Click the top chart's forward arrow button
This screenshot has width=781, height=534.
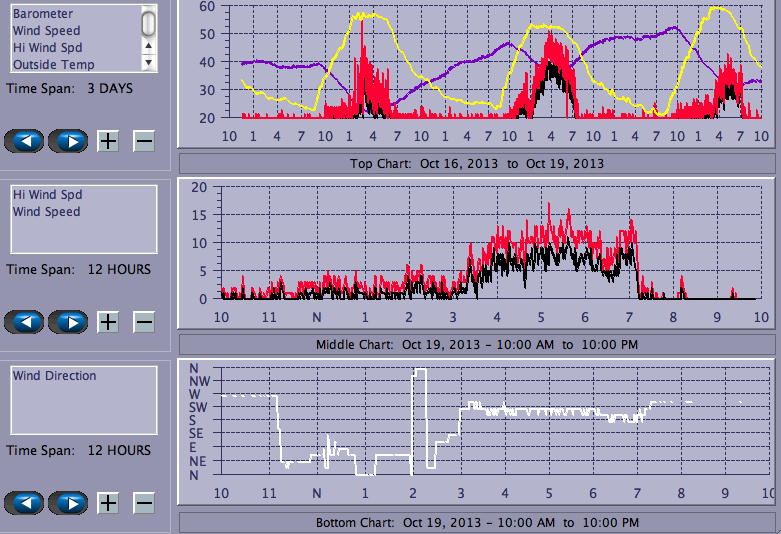tap(68, 140)
